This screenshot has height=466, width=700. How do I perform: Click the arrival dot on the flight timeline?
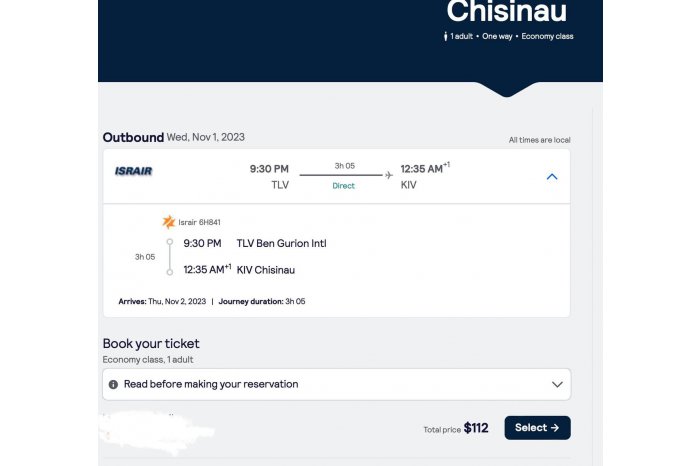[170, 272]
